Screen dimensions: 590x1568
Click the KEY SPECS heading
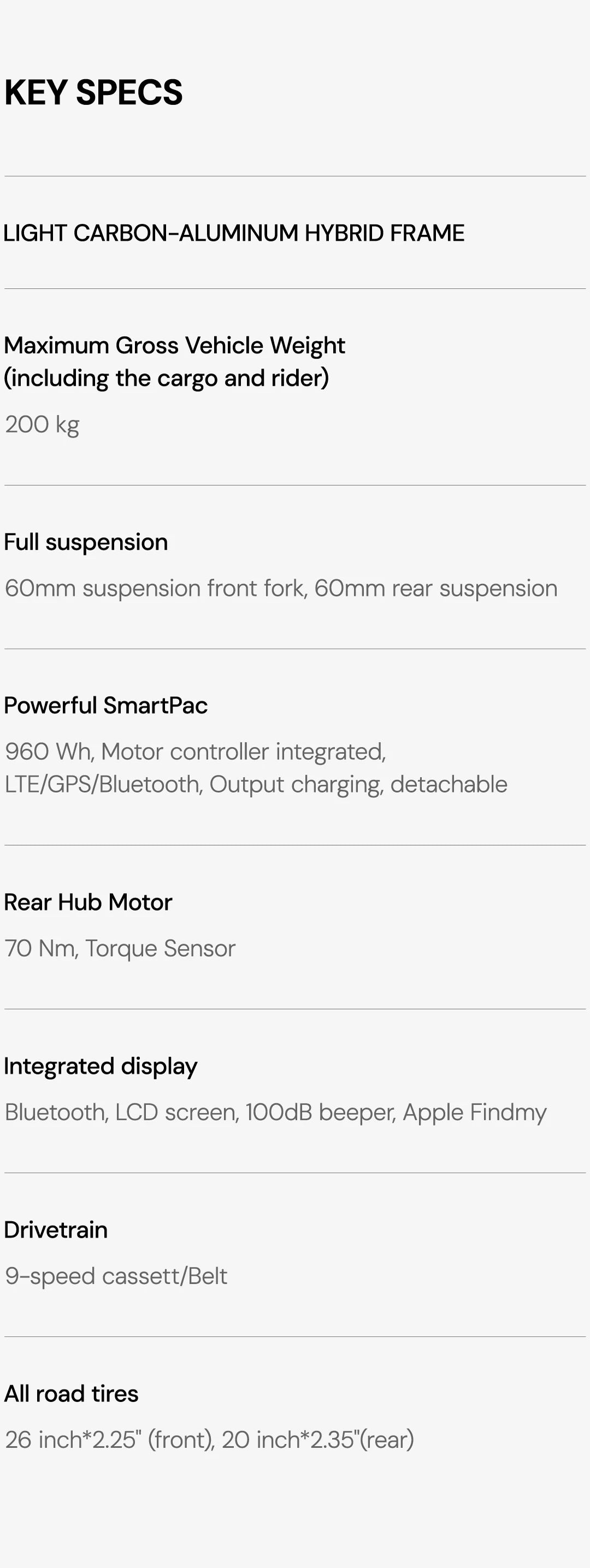click(x=93, y=92)
